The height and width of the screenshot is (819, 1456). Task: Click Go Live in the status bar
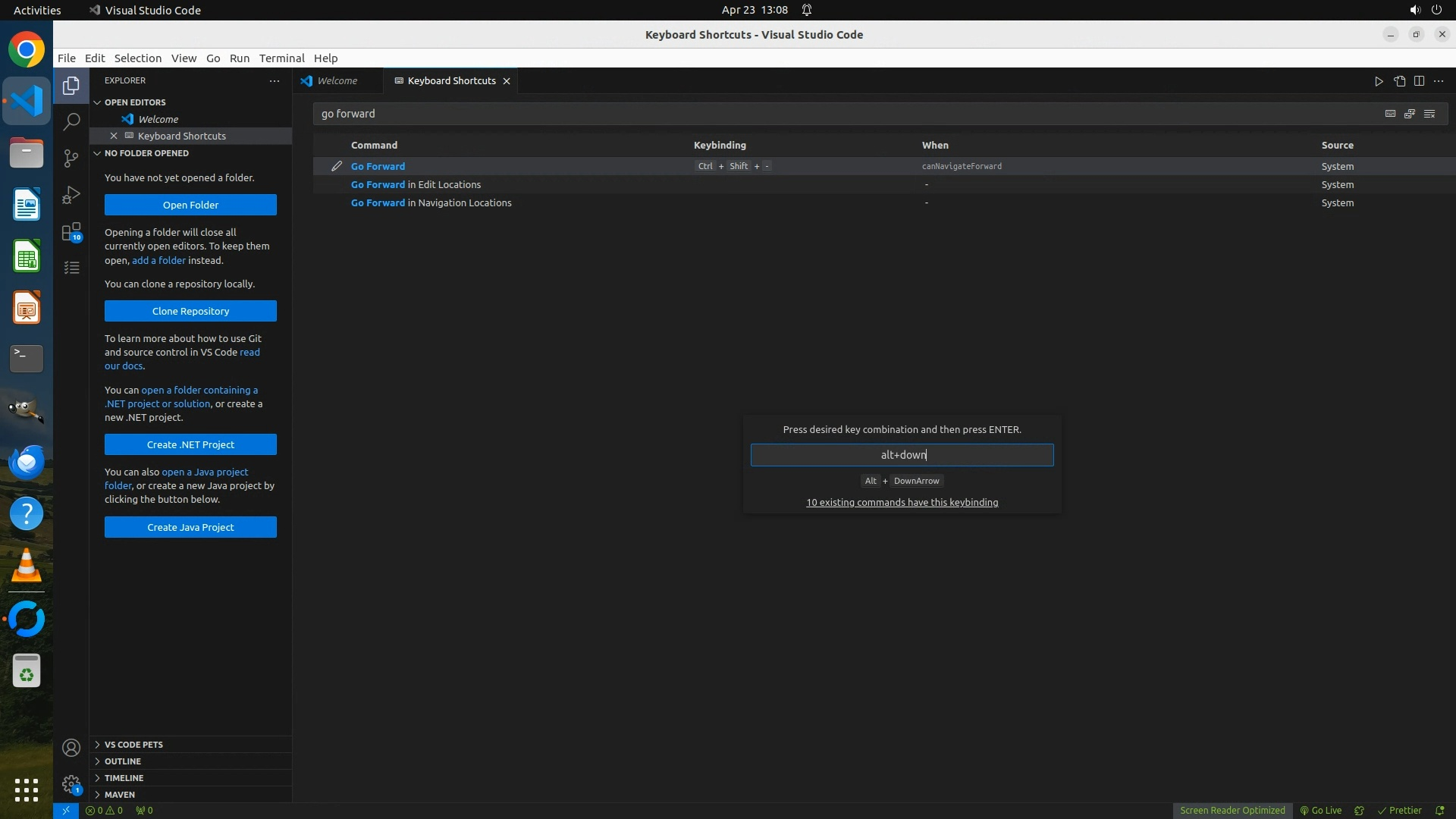1321,810
